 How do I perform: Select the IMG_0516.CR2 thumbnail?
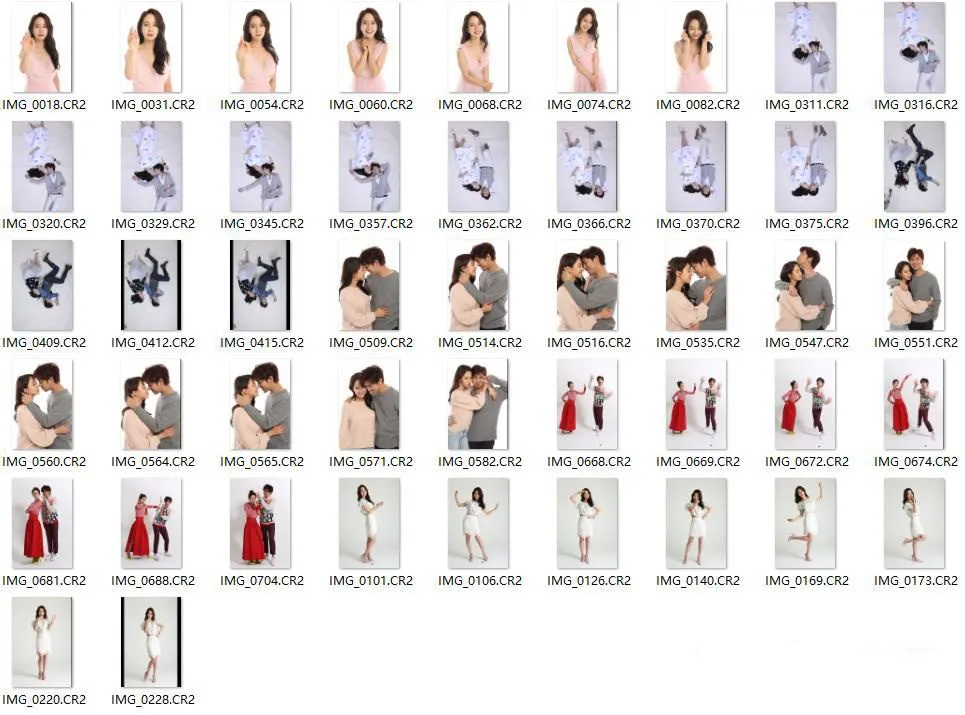[587, 286]
